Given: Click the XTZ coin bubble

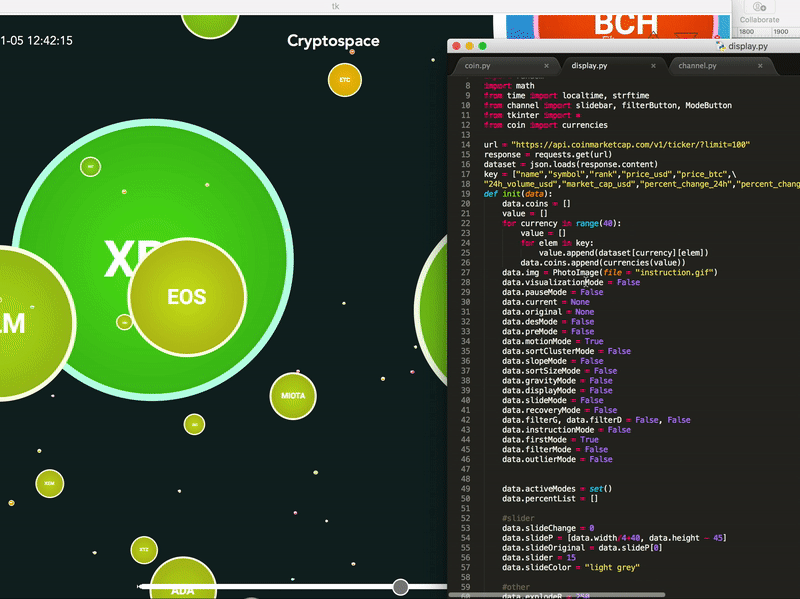Looking at the screenshot, I should [x=144, y=550].
